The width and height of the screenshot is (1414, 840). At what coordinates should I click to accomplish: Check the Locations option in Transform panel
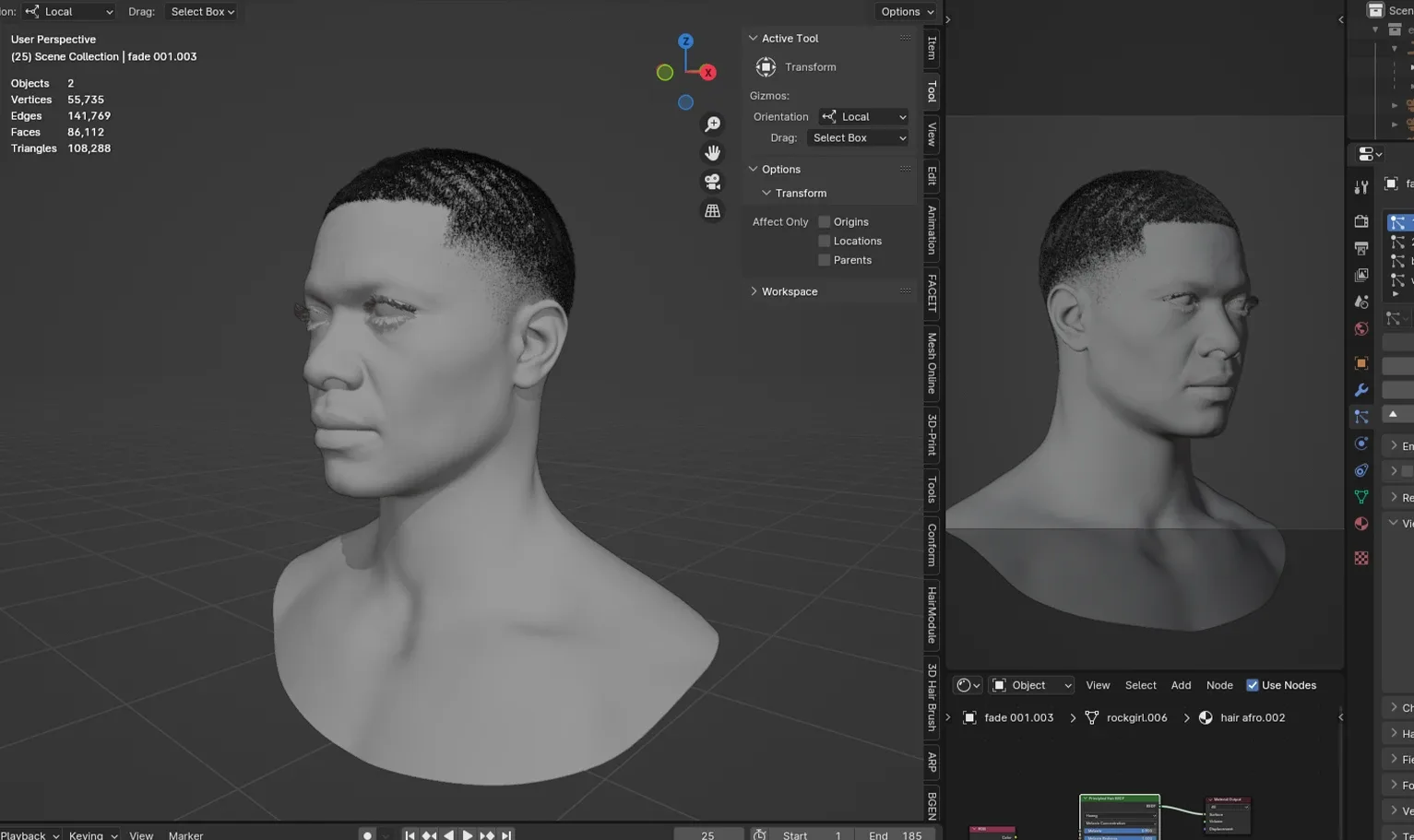pos(823,241)
